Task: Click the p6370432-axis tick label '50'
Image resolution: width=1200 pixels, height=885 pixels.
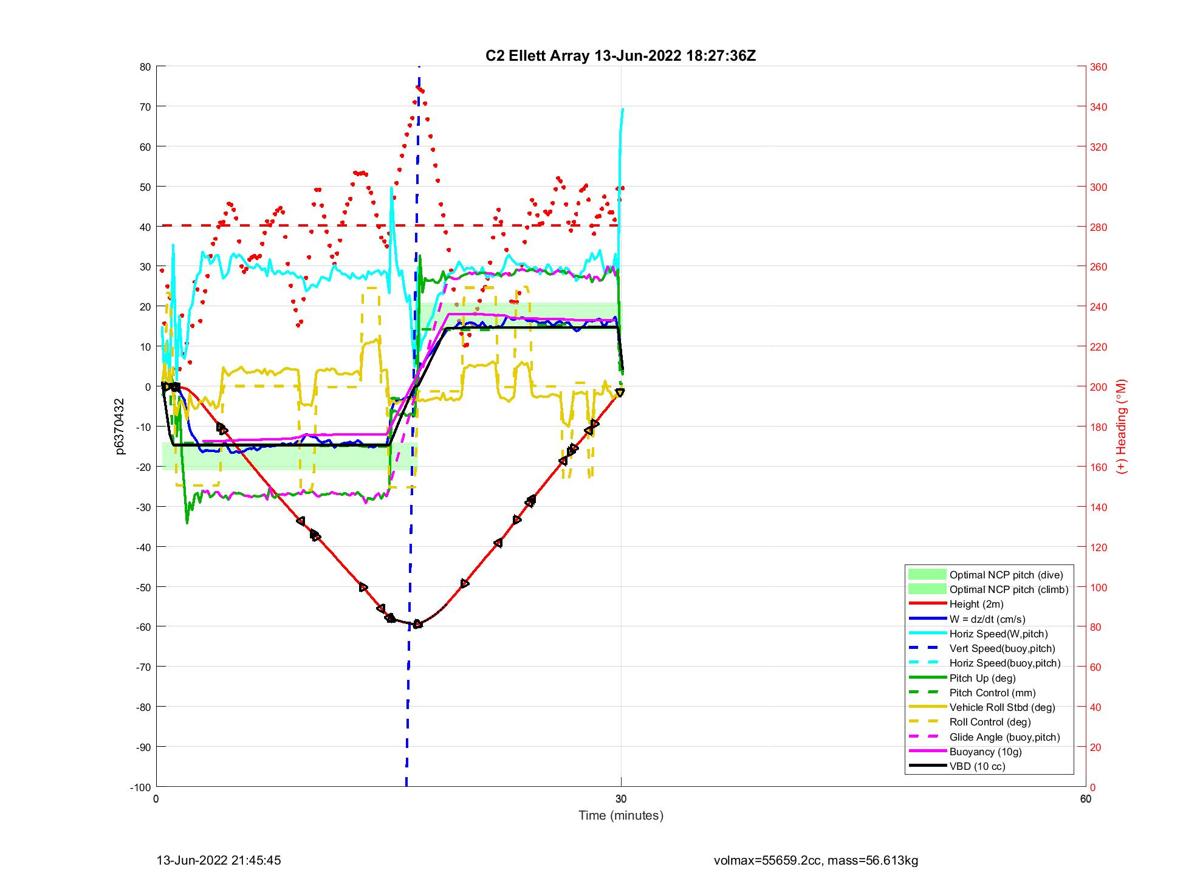Action: [145, 187]
